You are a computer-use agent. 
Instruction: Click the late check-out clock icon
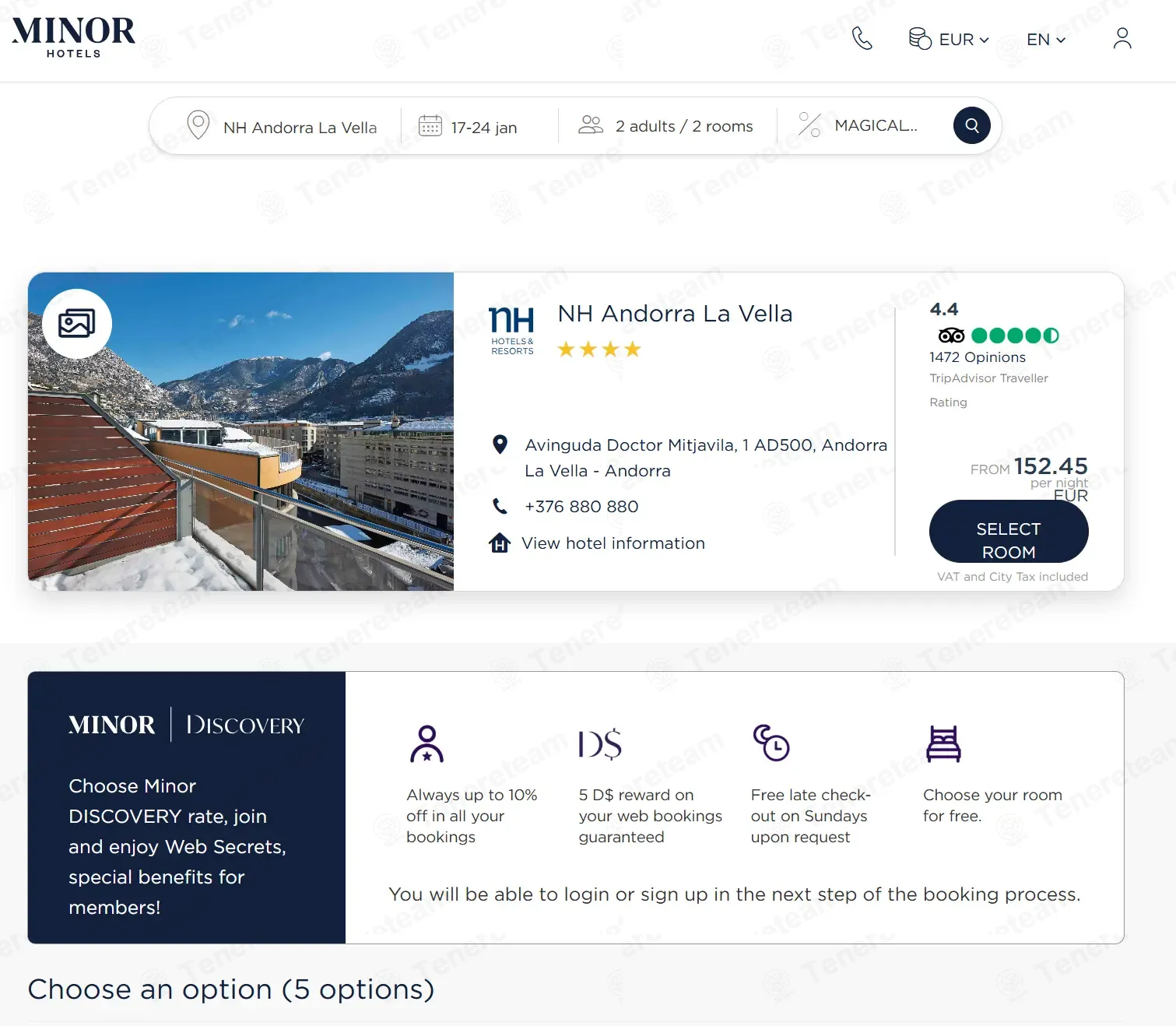tap(771, 743)
